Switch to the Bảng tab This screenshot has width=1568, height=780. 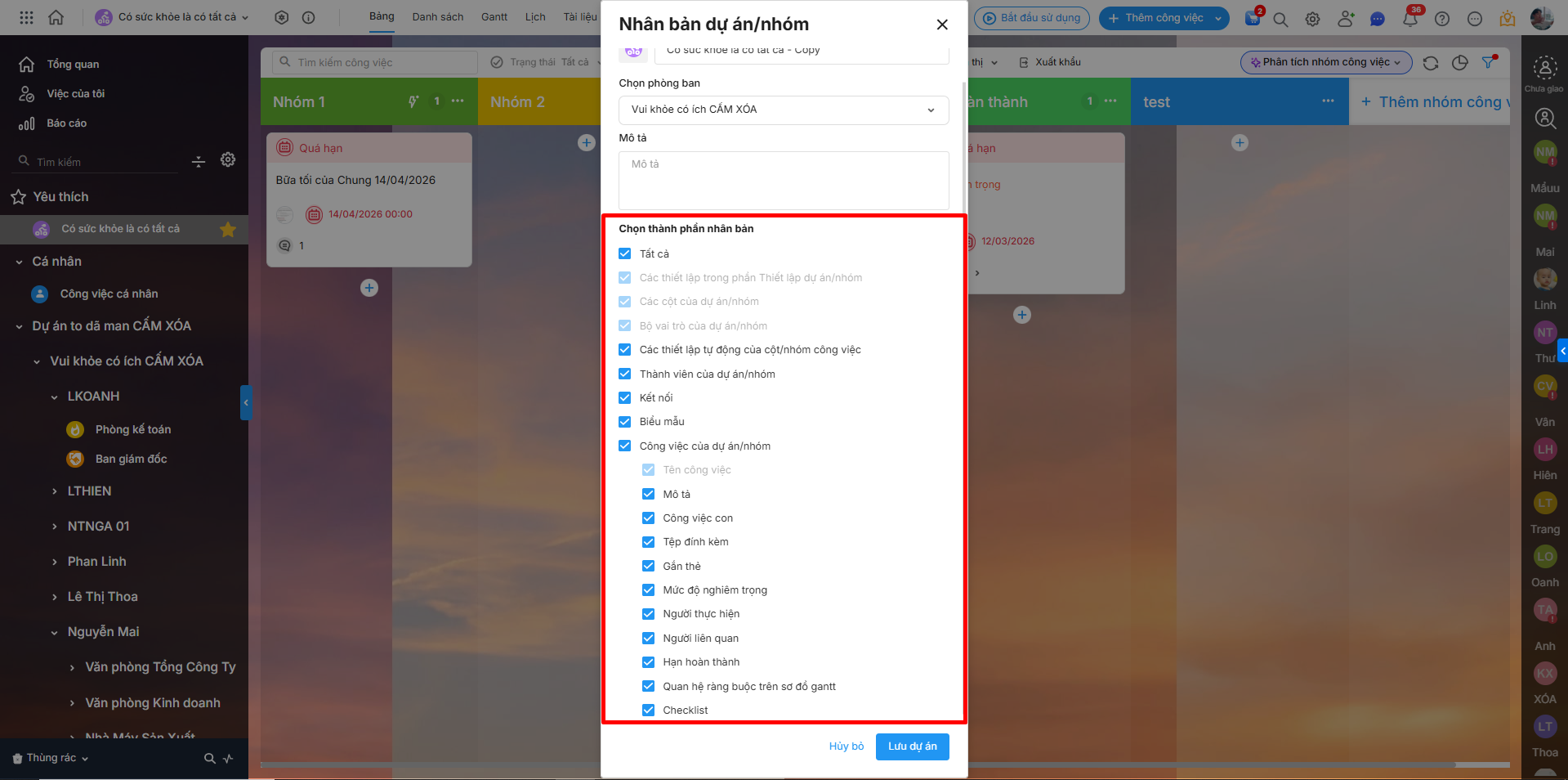382,16
